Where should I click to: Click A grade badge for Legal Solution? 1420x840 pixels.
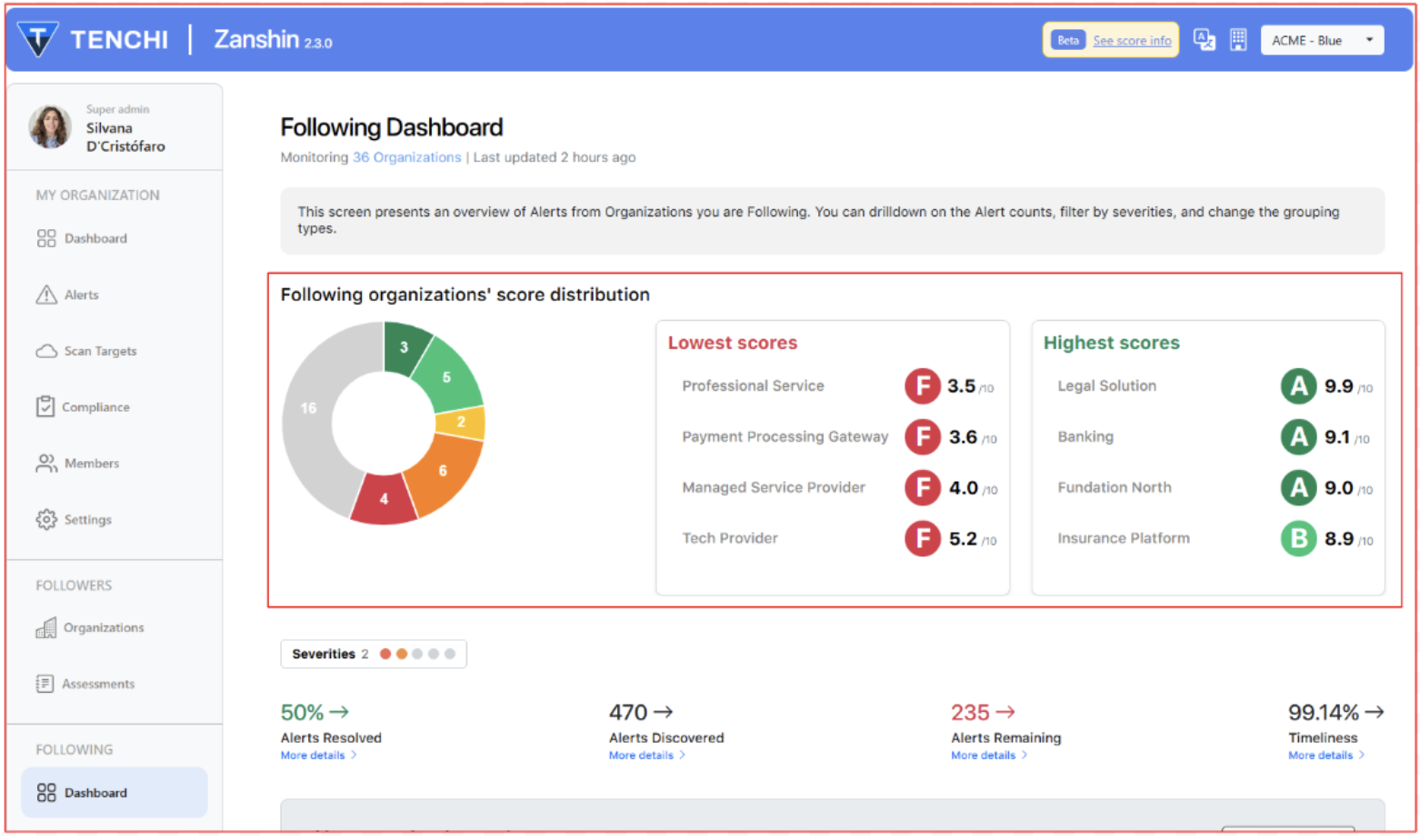(x=1298, y=386)
